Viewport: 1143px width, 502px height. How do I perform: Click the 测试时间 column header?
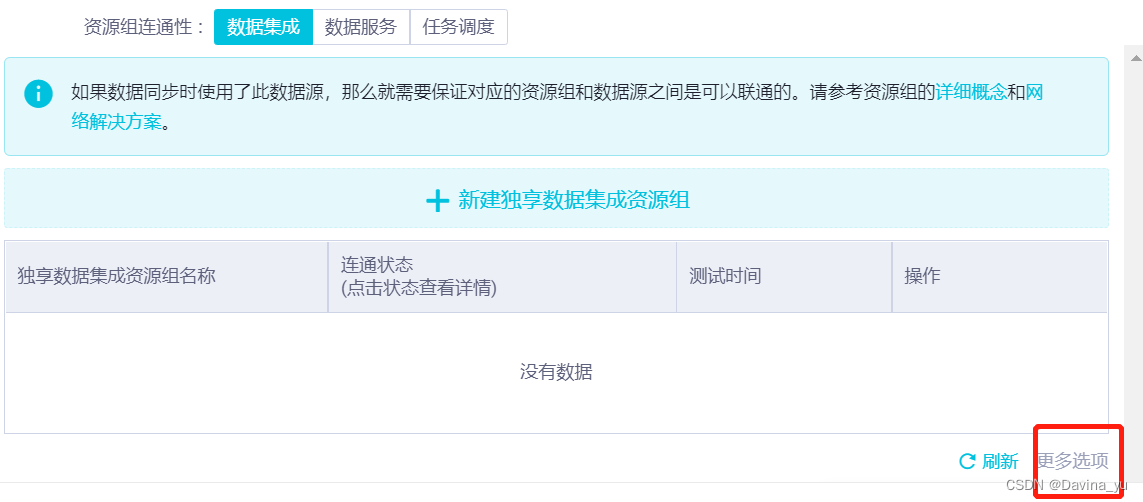(725, 276)
